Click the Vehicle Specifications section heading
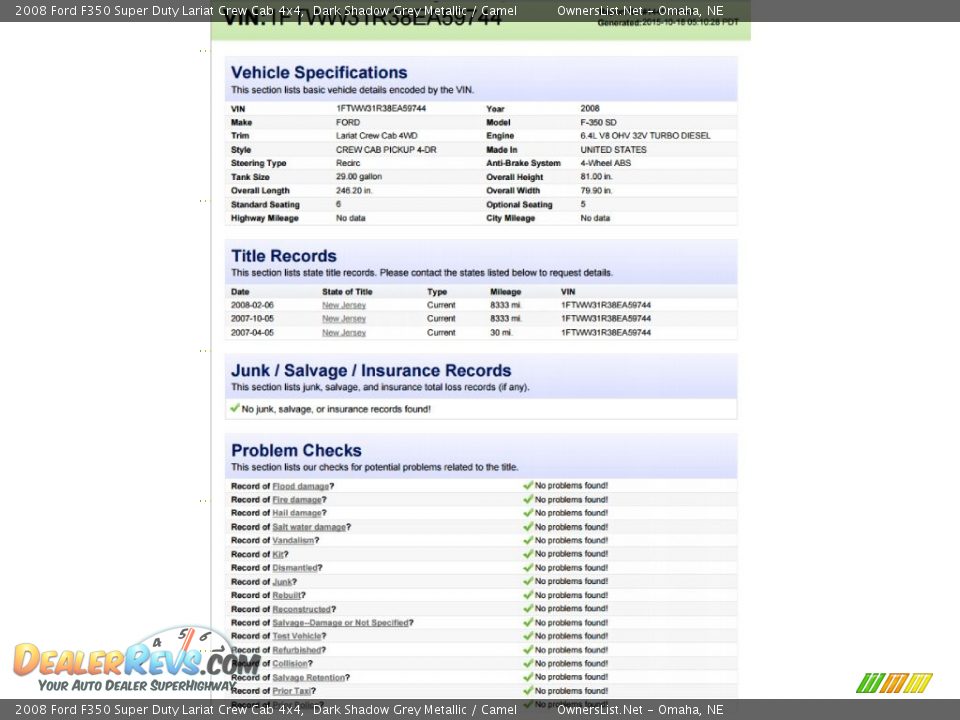 coord(319,73)
